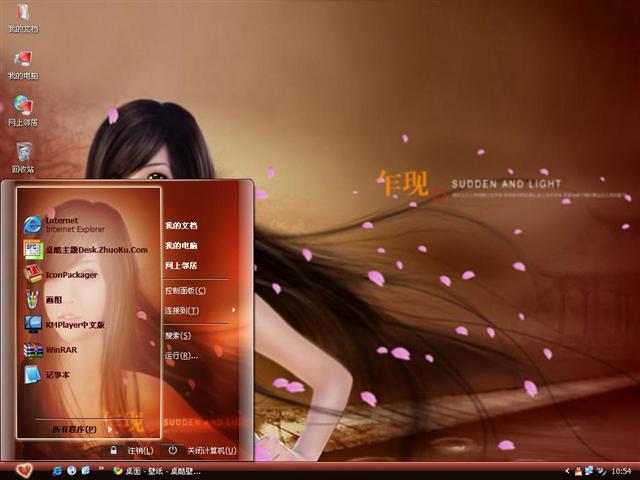The width and height of the screenshot is (640, 480).
Task: Click the show desktop quick launch icon
Action: tap(86, 471)
